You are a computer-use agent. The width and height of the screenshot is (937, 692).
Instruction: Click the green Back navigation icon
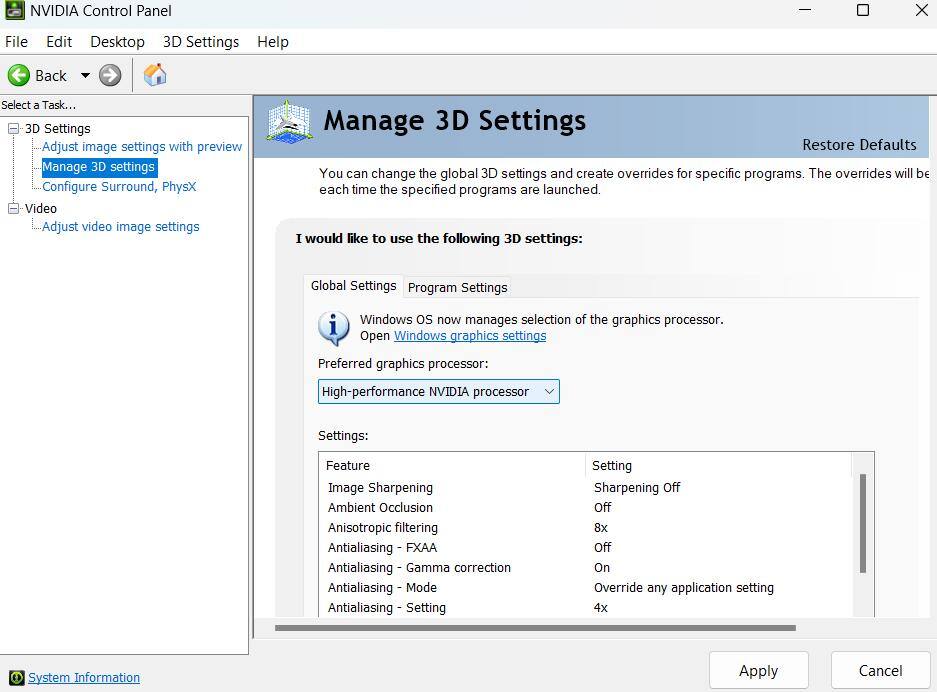[19, 75]
